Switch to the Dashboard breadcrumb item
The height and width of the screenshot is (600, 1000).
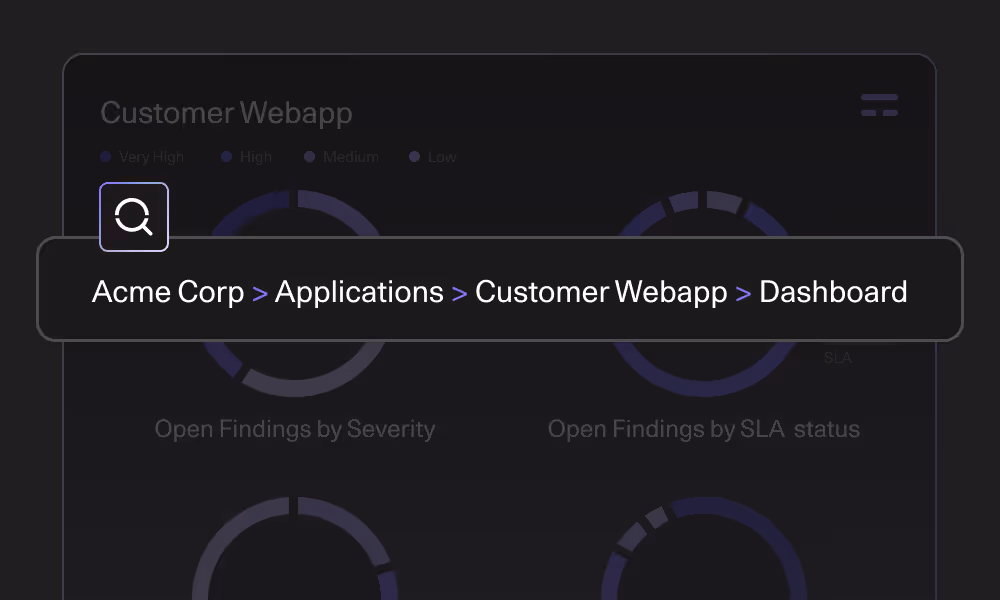click(x=833, y=292)
